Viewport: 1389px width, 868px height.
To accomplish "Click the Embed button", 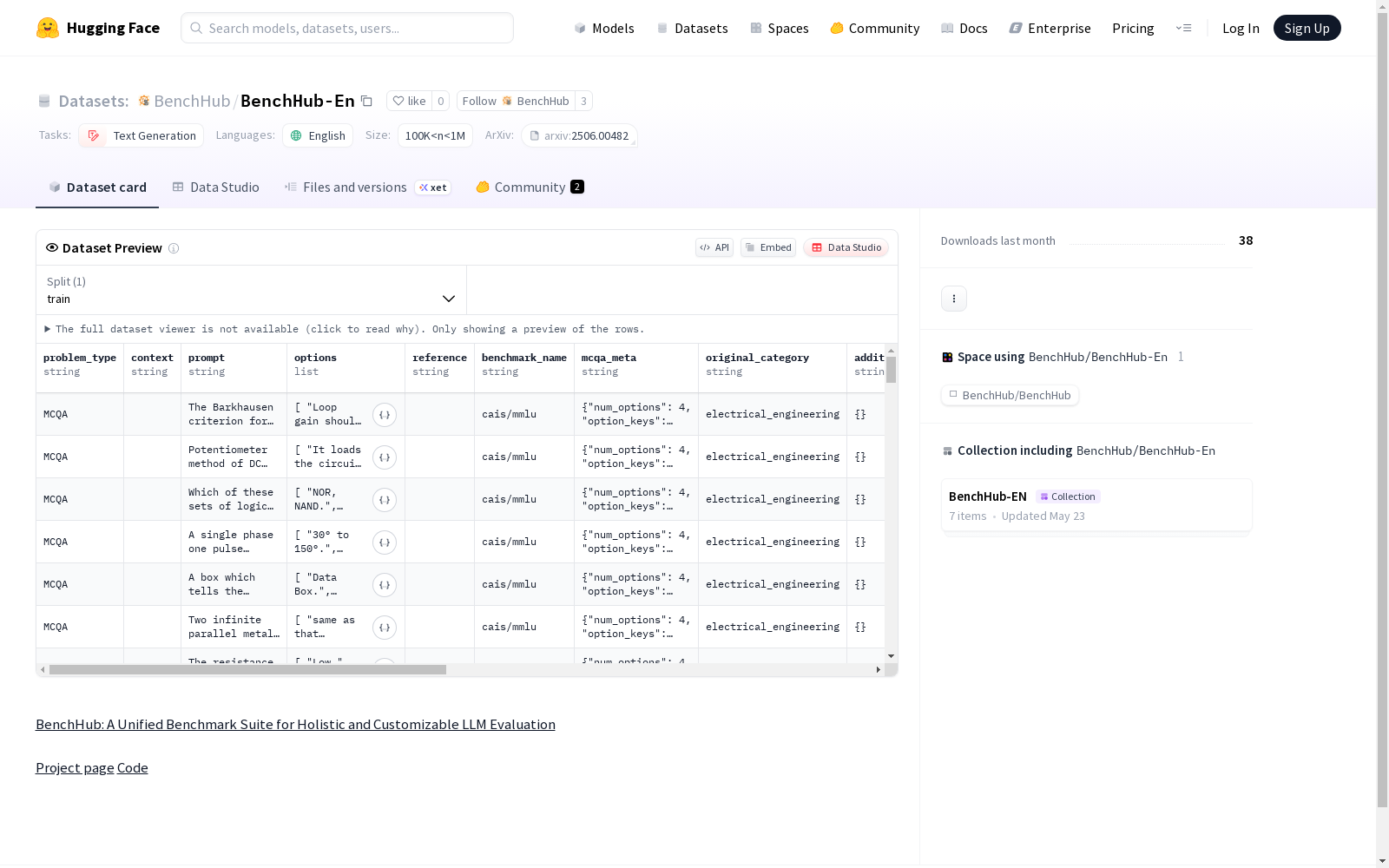I will 768,247.
